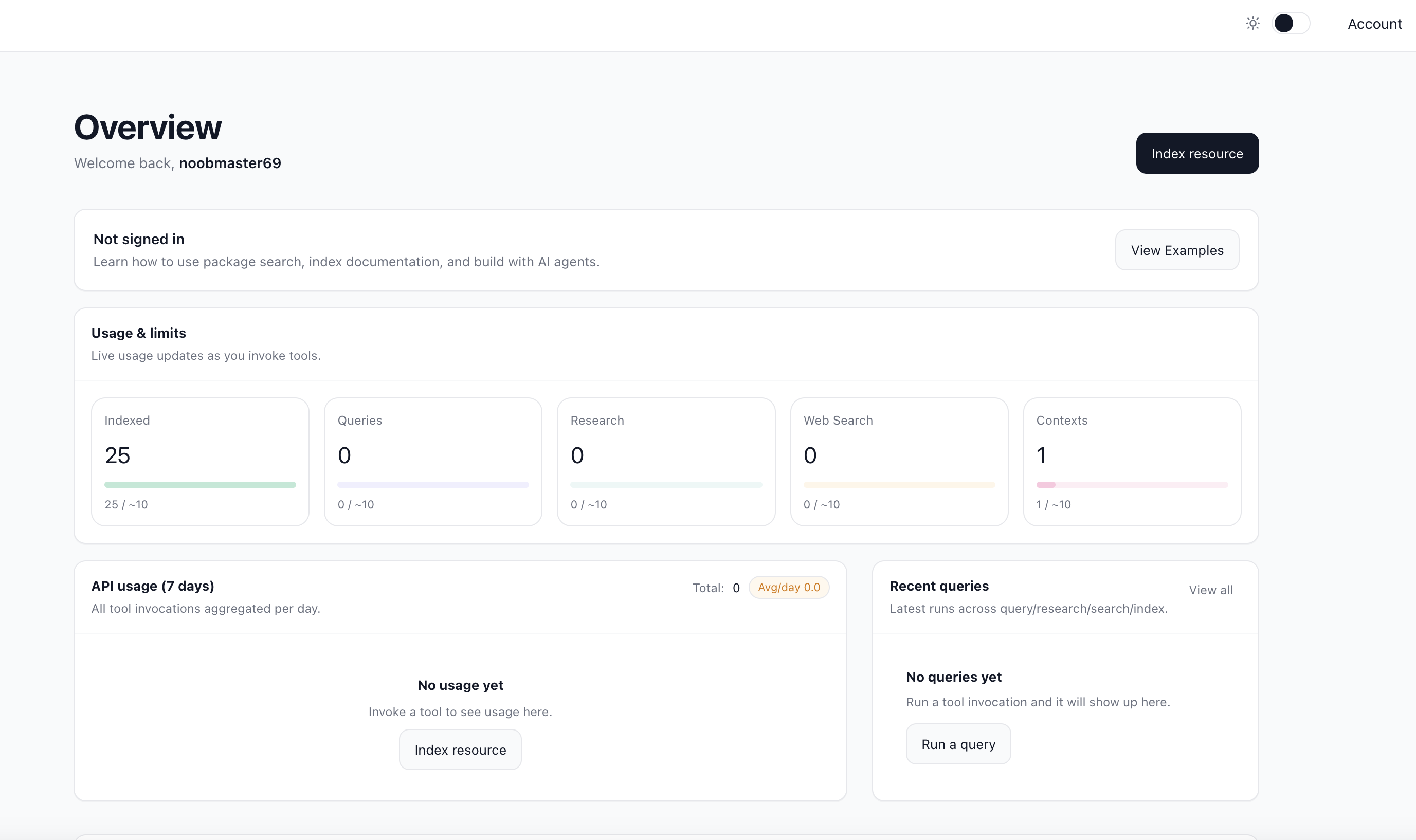Image resolution: width=1416 pixels, height=840 pixels.
Task: Toggle the dark mode switch
Action: click(1291, 23)
